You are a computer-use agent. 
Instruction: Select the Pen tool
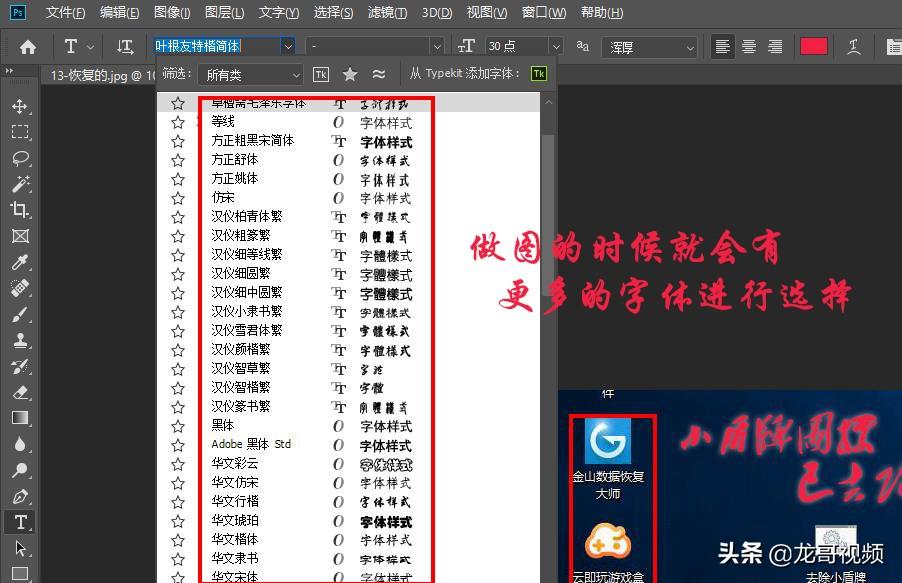click(x=20, y=496)
